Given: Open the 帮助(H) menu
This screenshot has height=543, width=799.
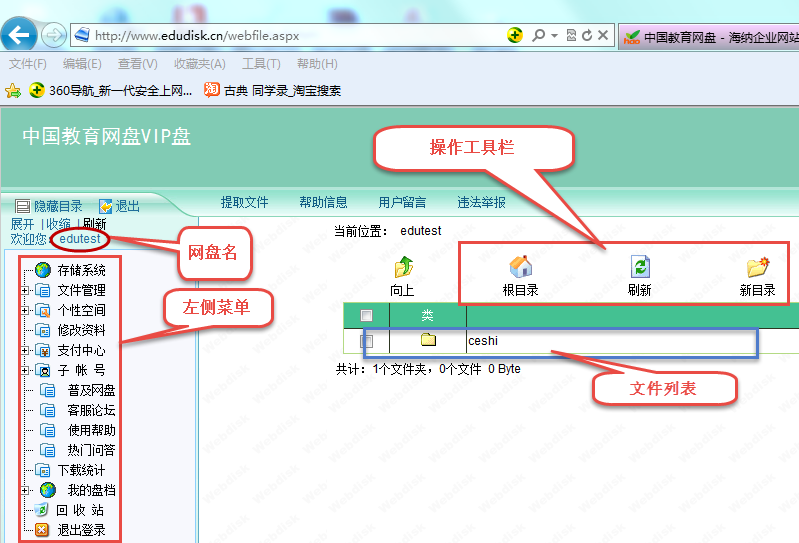Looking at the screenshot, I should coord(317,64).
